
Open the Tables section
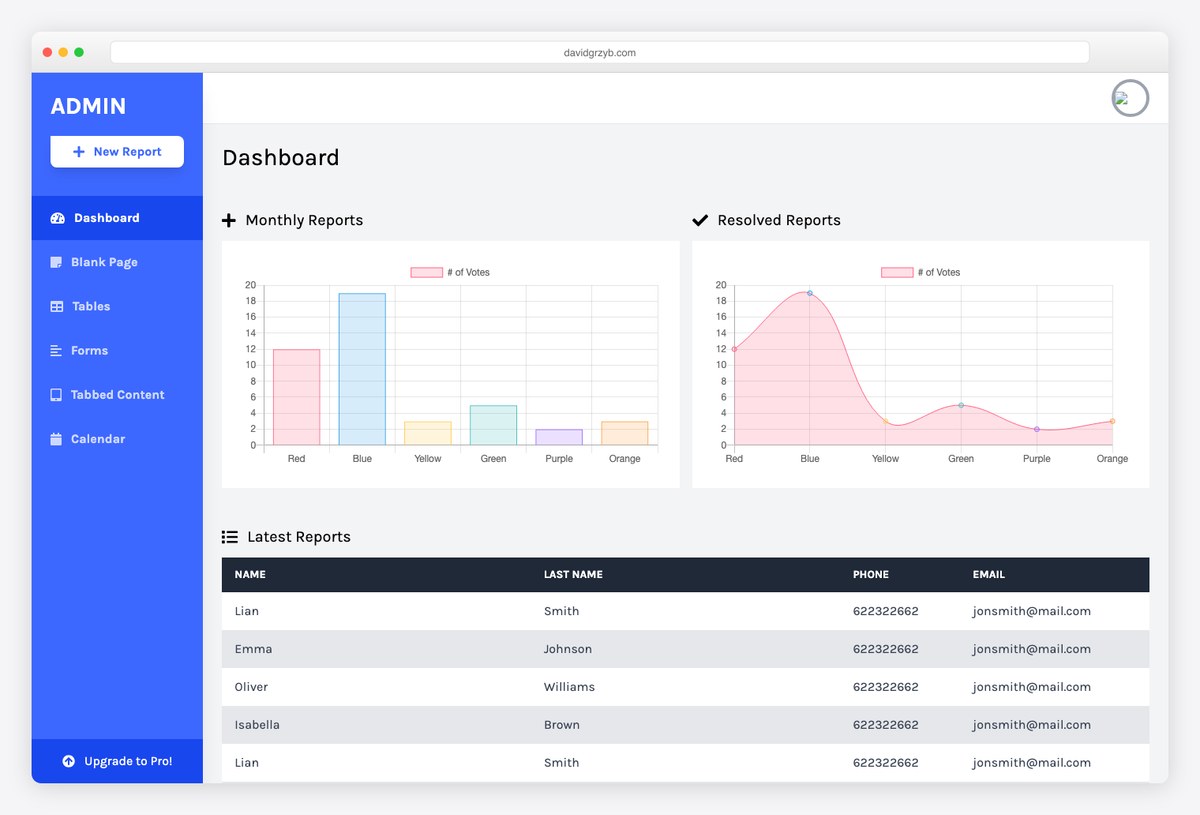(117, 306)
